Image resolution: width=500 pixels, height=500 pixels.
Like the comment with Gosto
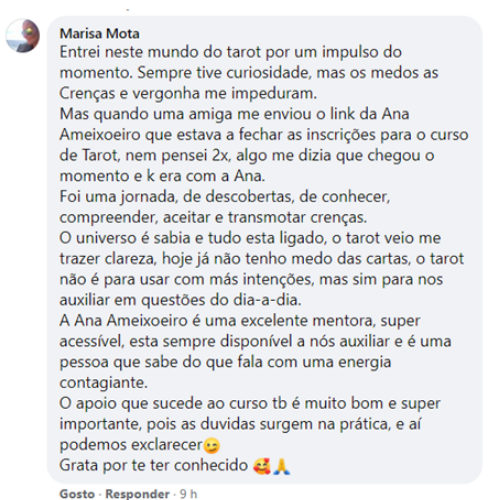click(x=77, y=494)
